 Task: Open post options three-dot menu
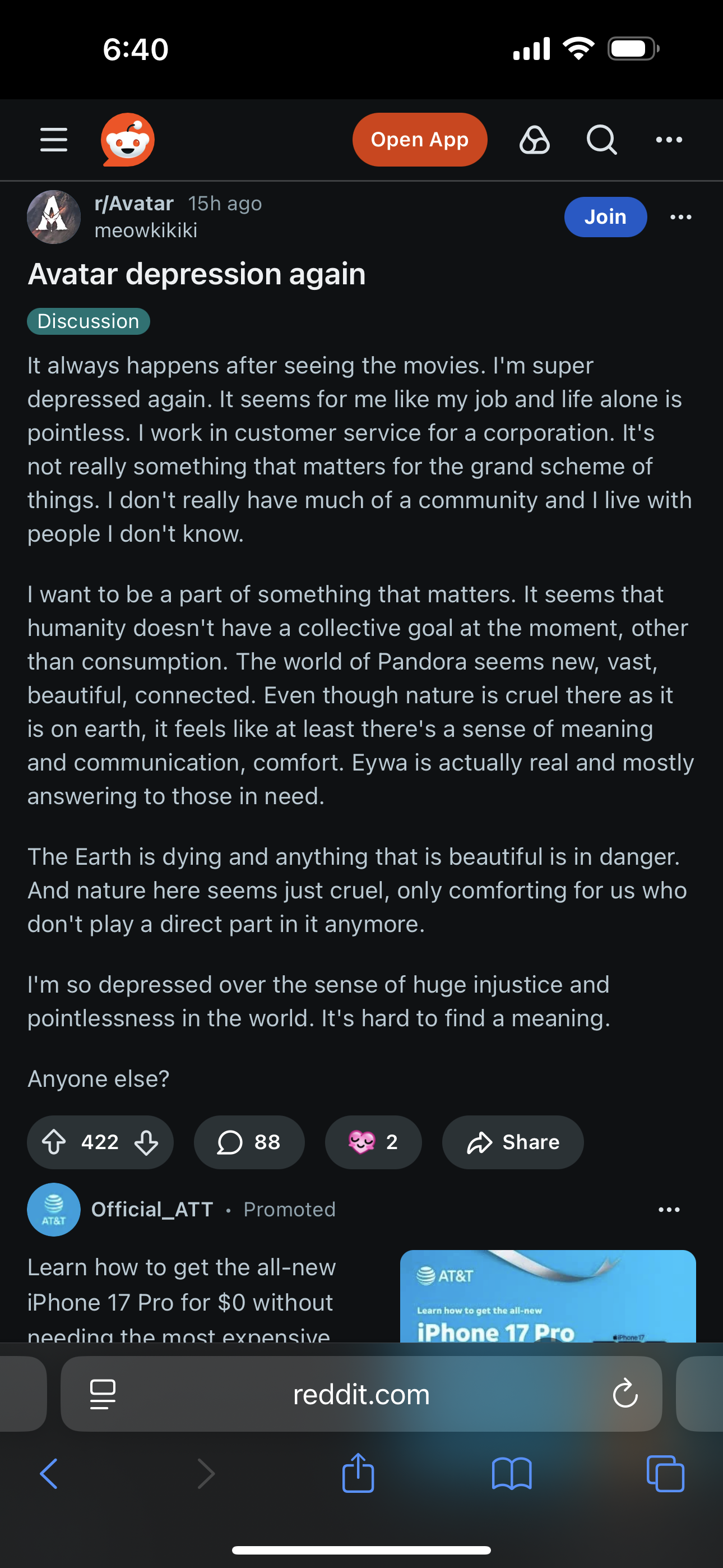pos(680,217)
